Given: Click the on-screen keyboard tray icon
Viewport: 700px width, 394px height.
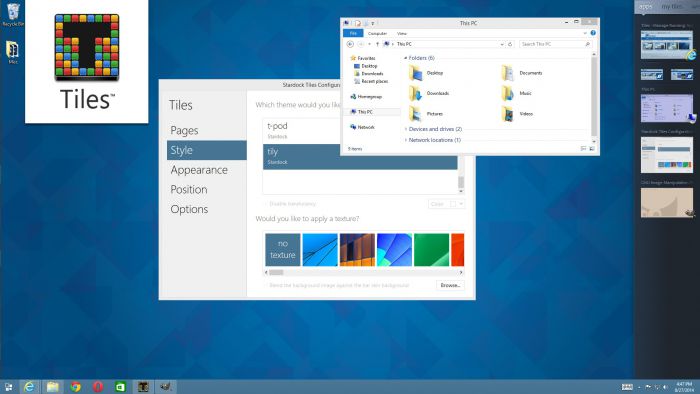Looking at the screenshot, I should (x=627, y=387).
